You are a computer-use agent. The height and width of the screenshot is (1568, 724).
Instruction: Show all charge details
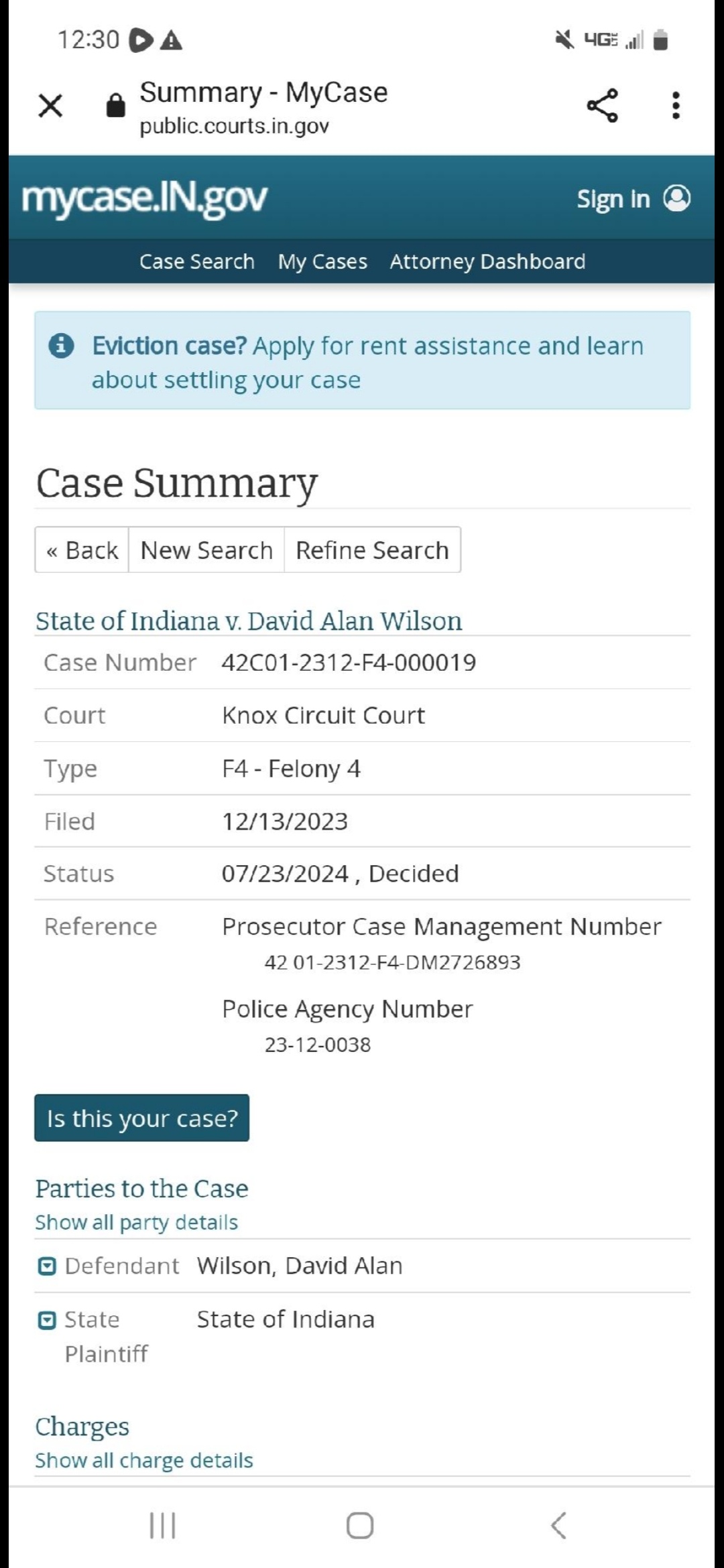pyautogui.click(x=144, y=1460)
